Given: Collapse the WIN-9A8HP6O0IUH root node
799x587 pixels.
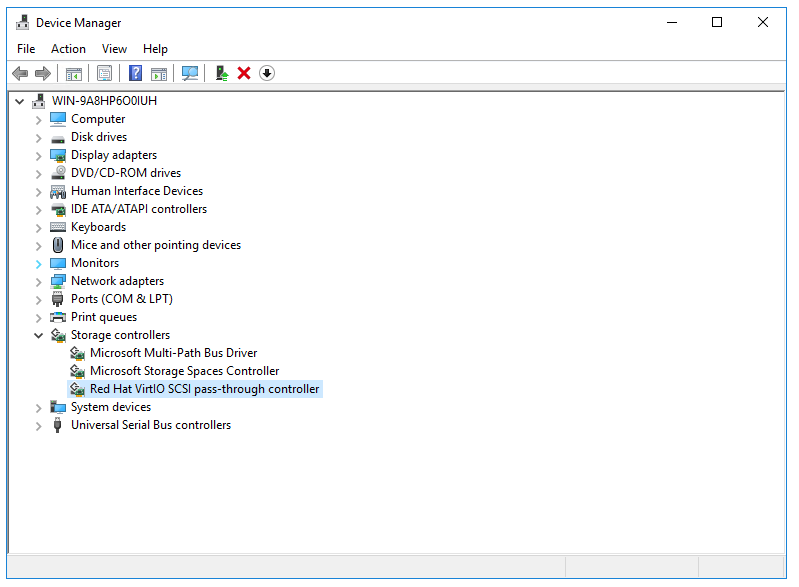Looking at the screenshot, I should pos(19,101).
